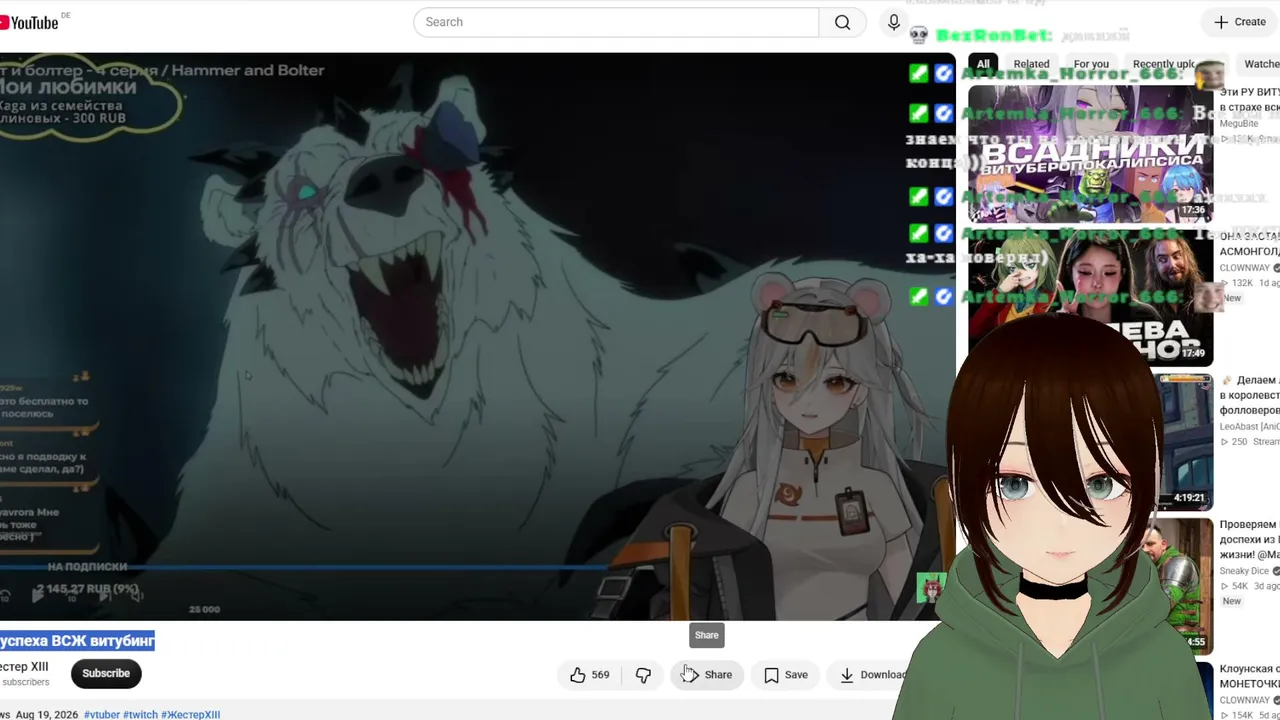The height and width of the screenshot is (720, 1280).
Task: Click the subscribers count under channel name
Action: pos(24,682)
